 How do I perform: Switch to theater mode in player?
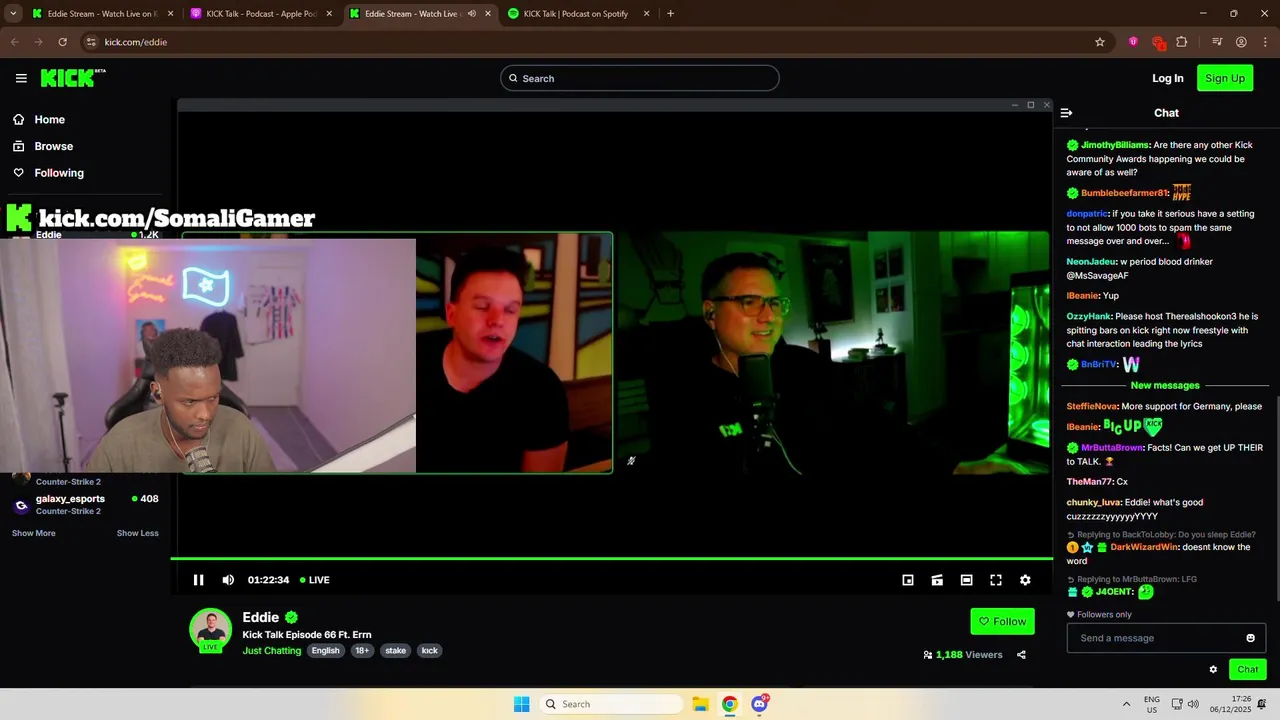966,580
